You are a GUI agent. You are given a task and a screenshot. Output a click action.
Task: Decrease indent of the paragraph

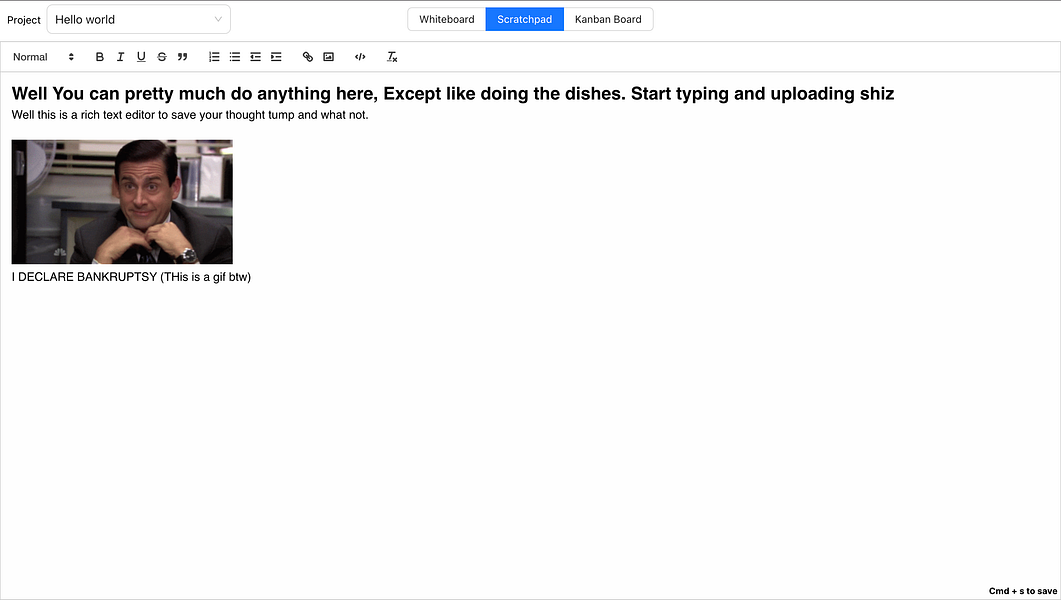255,57
